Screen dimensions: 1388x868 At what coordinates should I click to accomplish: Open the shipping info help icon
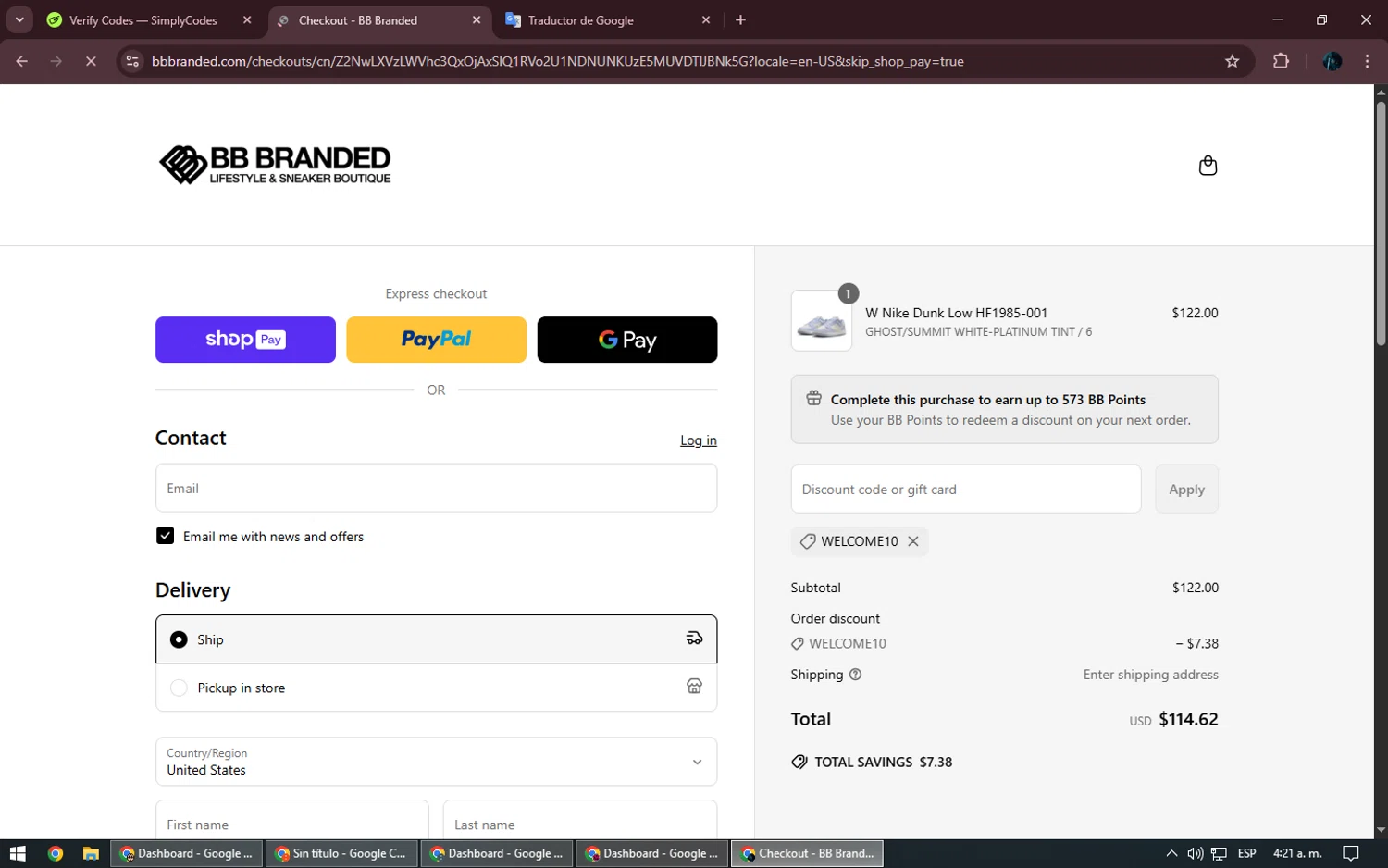pos(855,675)
